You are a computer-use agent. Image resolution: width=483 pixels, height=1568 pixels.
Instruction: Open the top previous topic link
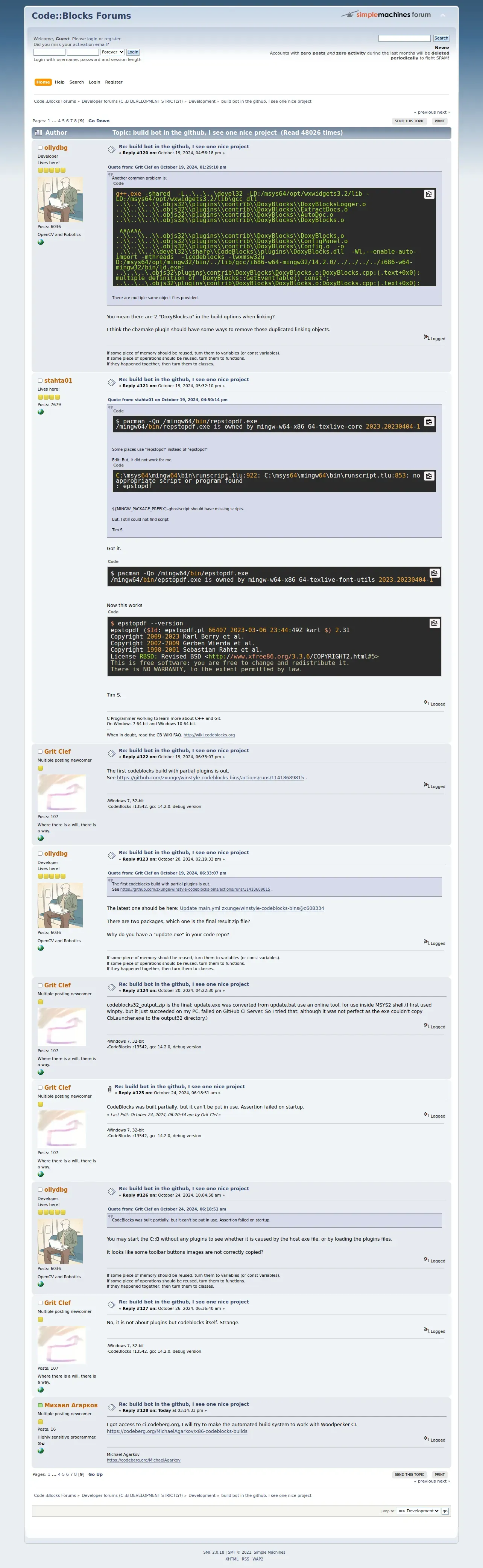tap(425, 113)
